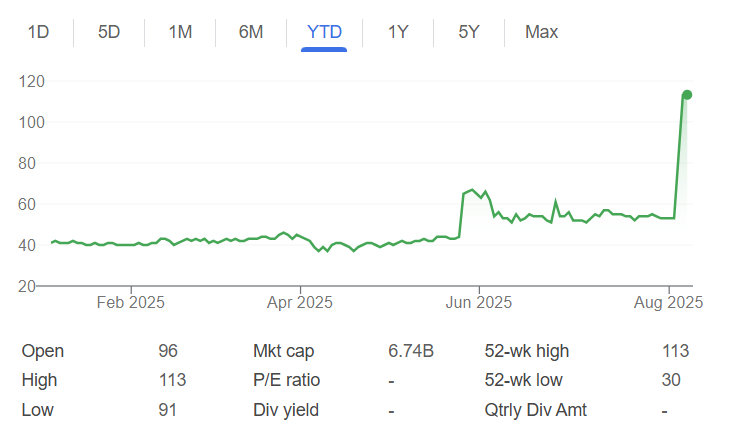The image size is (742, 432).
Task: Click the Aug 2025 axis label
Action: [666, 302]
